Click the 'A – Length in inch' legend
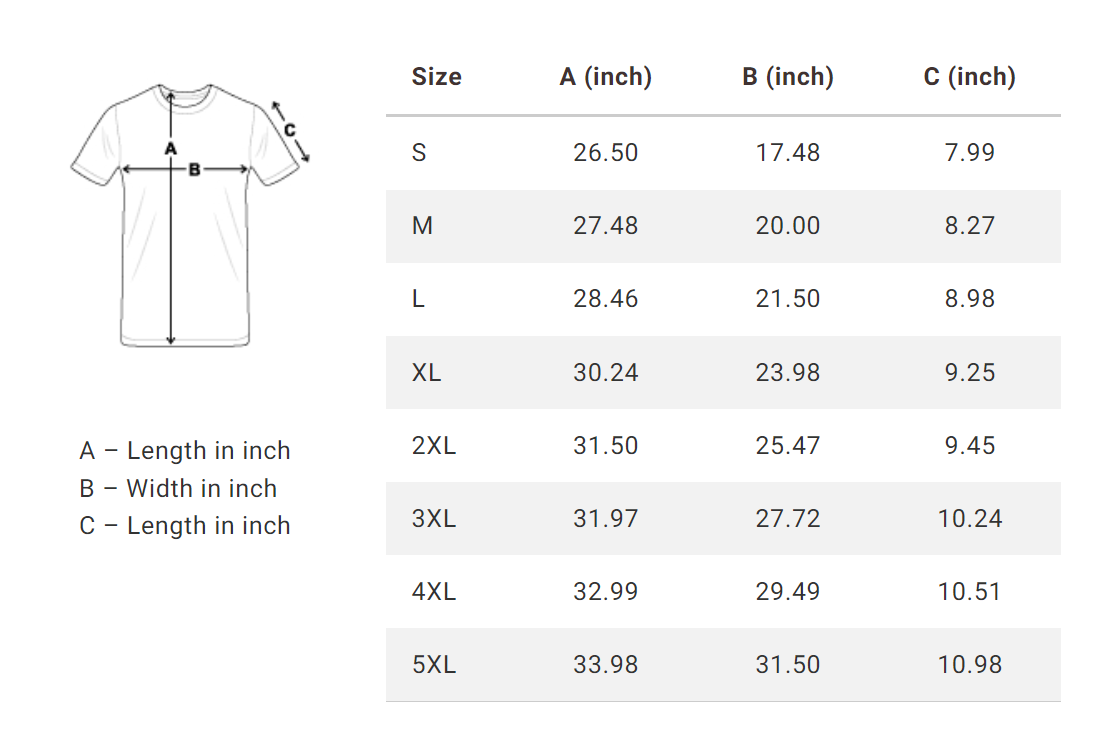This screenshot has width=1115, height=733. tap(185, 451)
